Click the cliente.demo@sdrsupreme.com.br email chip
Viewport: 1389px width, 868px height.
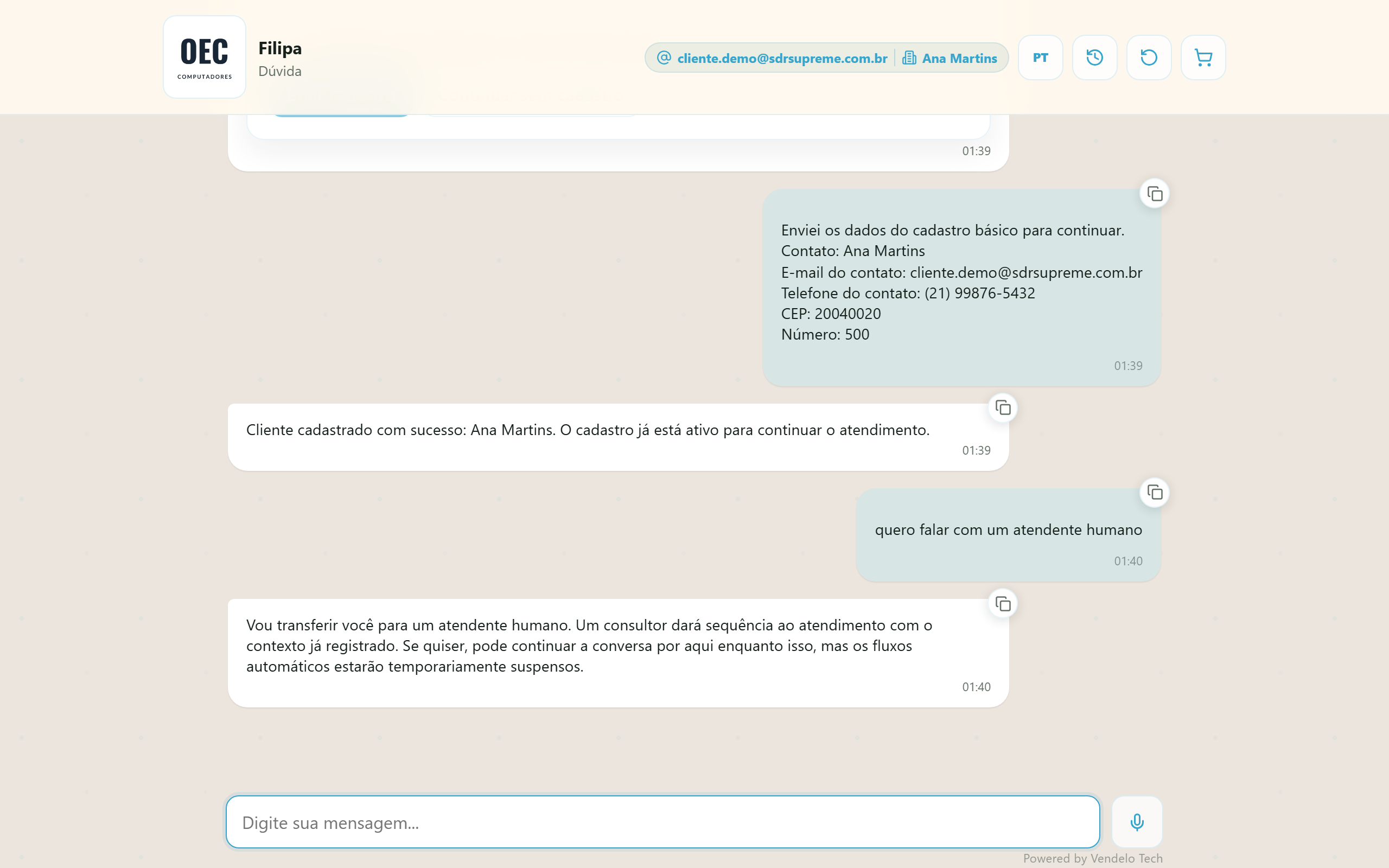click(x=772, y=58)
